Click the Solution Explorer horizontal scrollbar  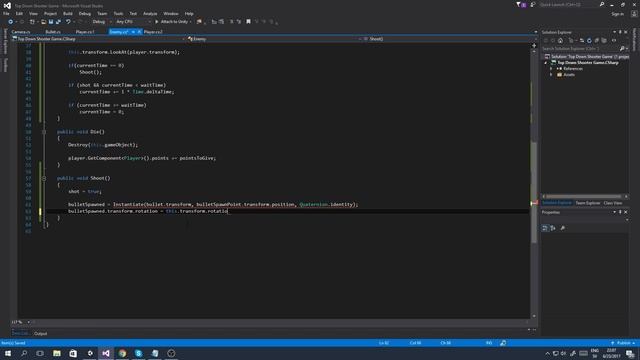(585, 197)
